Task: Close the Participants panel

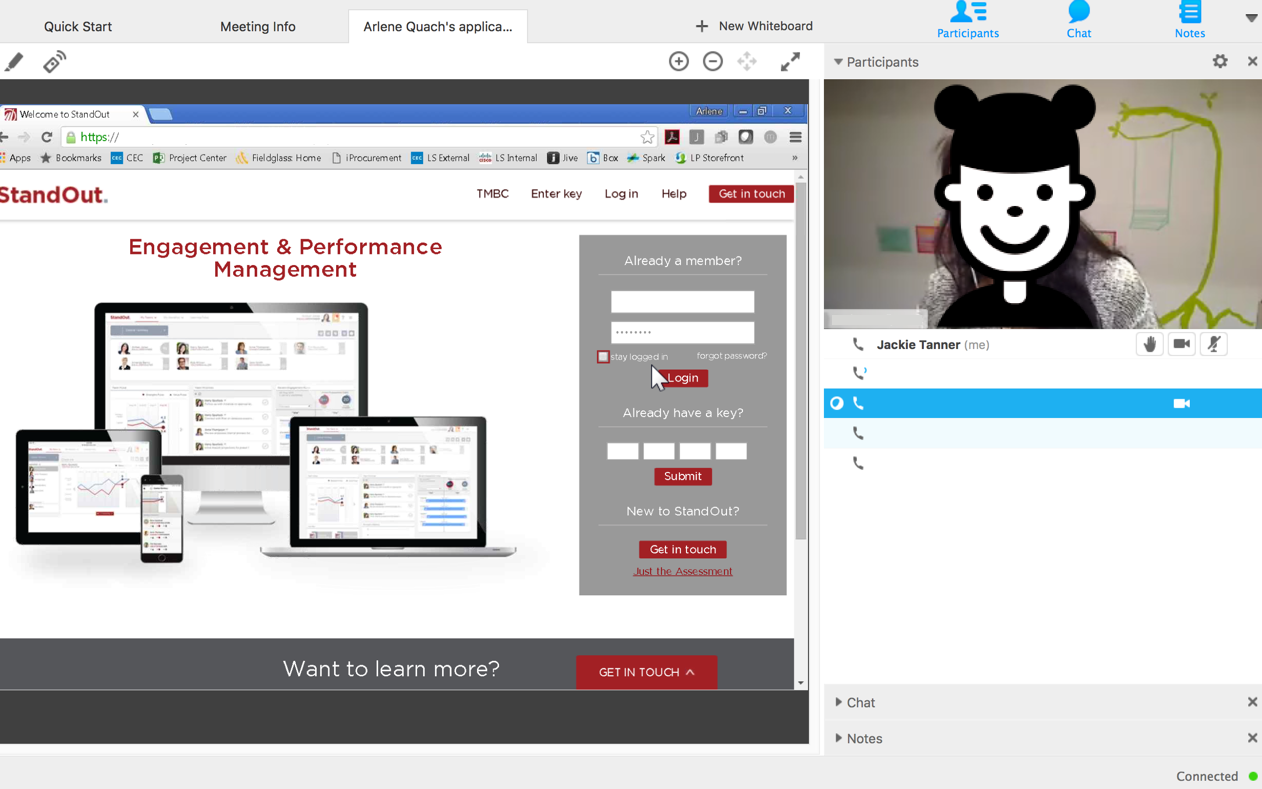Action: pyautogui.click(x=1252, y=62)
